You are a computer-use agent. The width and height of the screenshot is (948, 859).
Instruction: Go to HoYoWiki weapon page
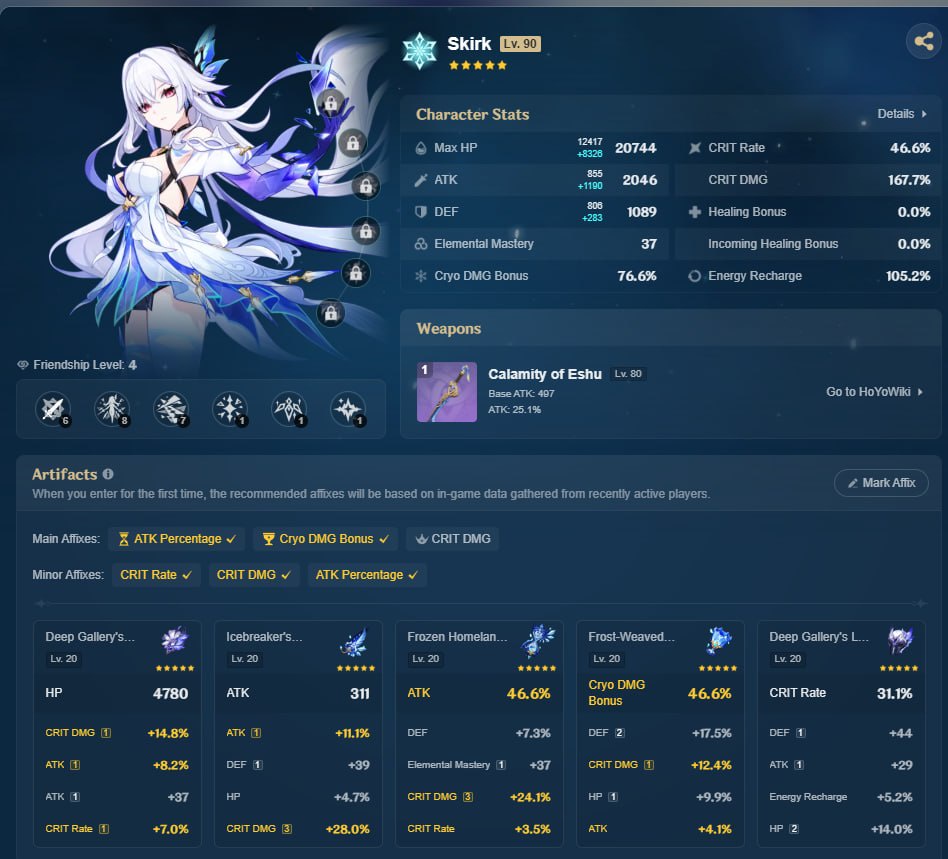point(874,392)
